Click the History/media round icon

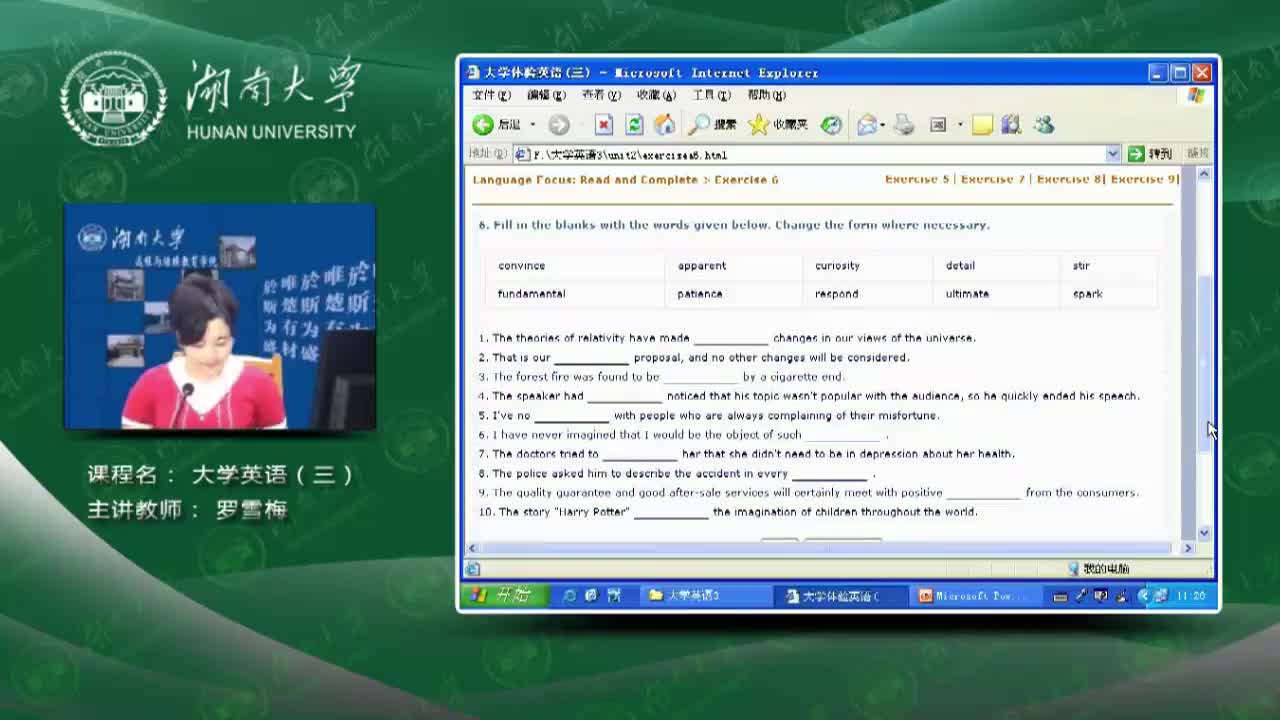(831, 125)
